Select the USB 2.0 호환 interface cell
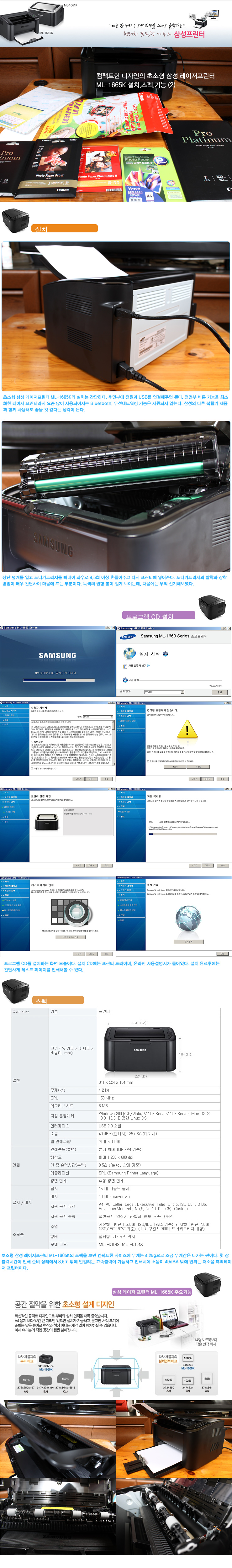This screenshot has height=1568, width=232. (x=158, y=1126)
